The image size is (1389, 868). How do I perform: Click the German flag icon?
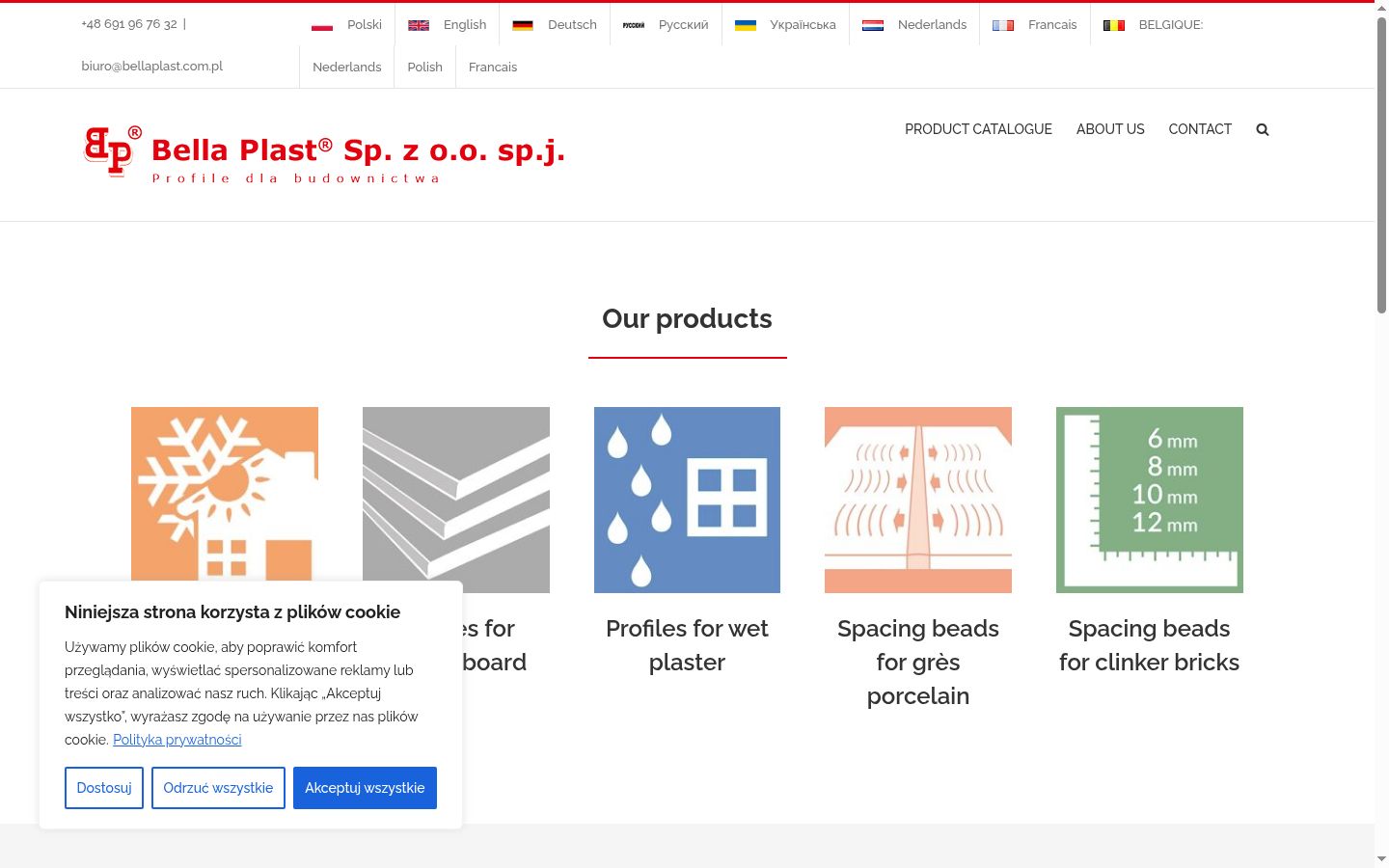pyautogui.click(x=523, y=25)
